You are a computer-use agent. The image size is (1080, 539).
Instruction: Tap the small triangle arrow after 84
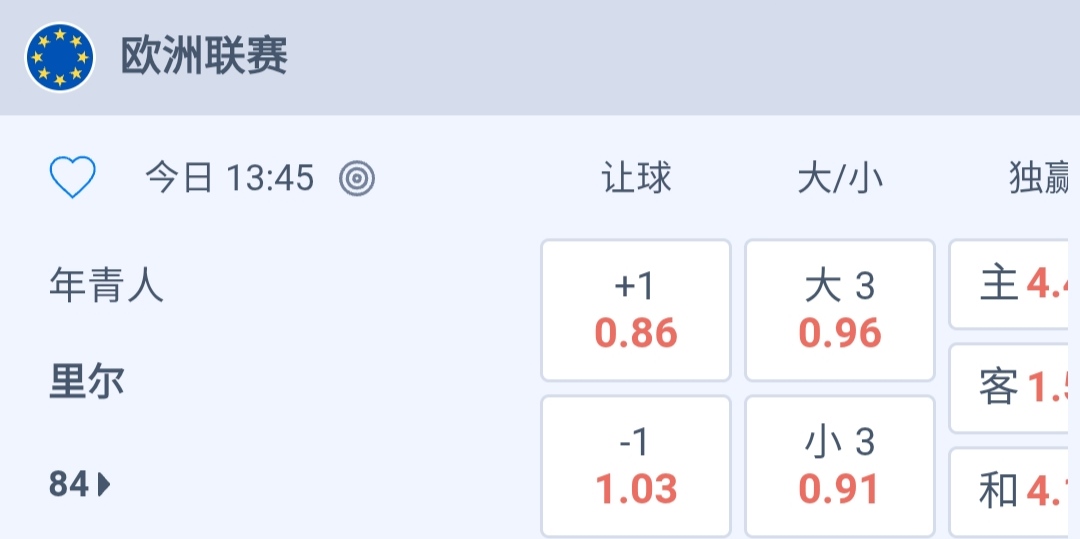pyautogui.click(x=104, y=485)
